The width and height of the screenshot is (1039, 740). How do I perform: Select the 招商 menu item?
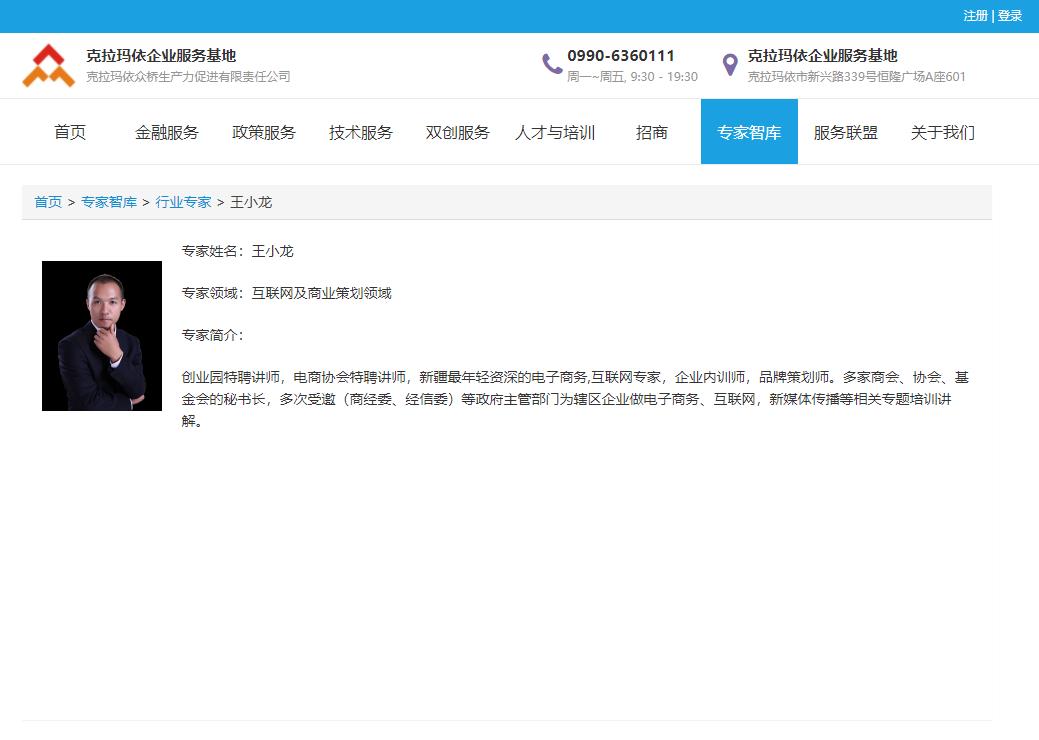[x=652, y=132]
